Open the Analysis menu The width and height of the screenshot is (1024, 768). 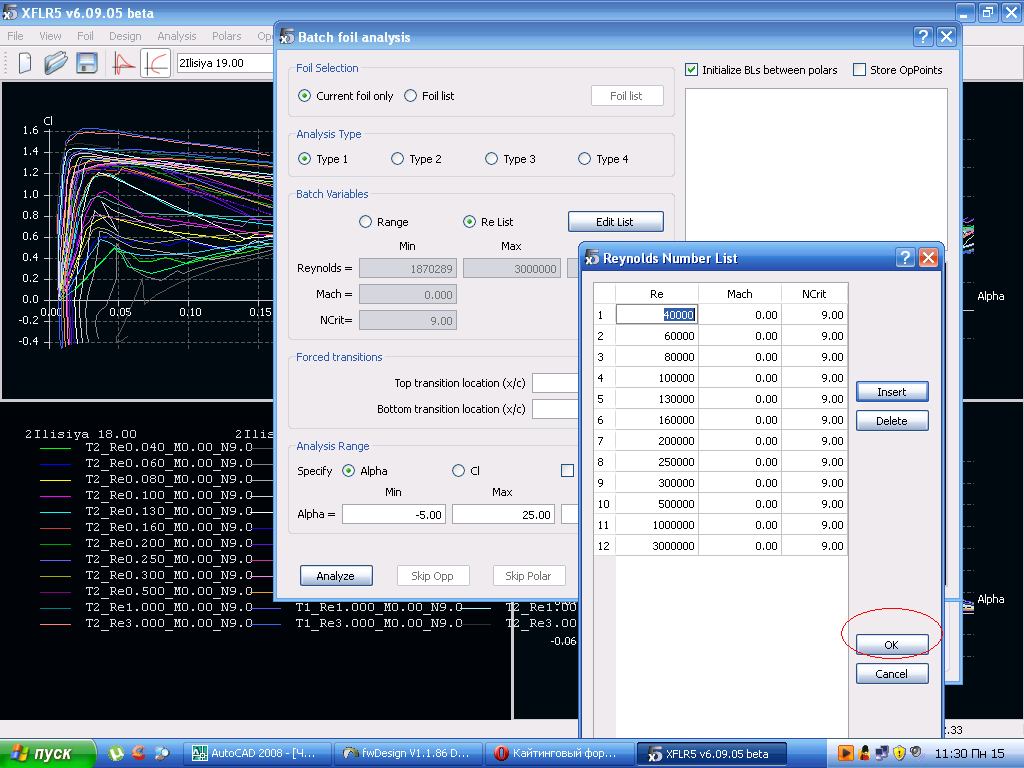(x=177, y=36)
